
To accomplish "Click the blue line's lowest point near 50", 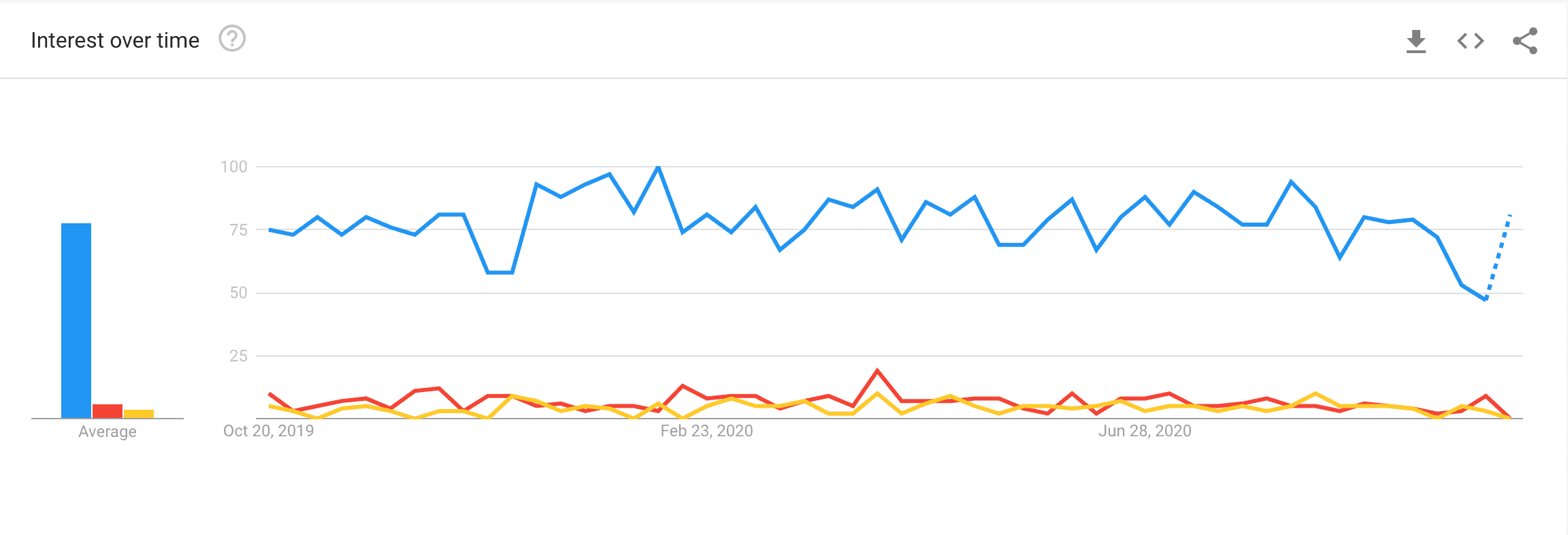I will point(1485,299).
